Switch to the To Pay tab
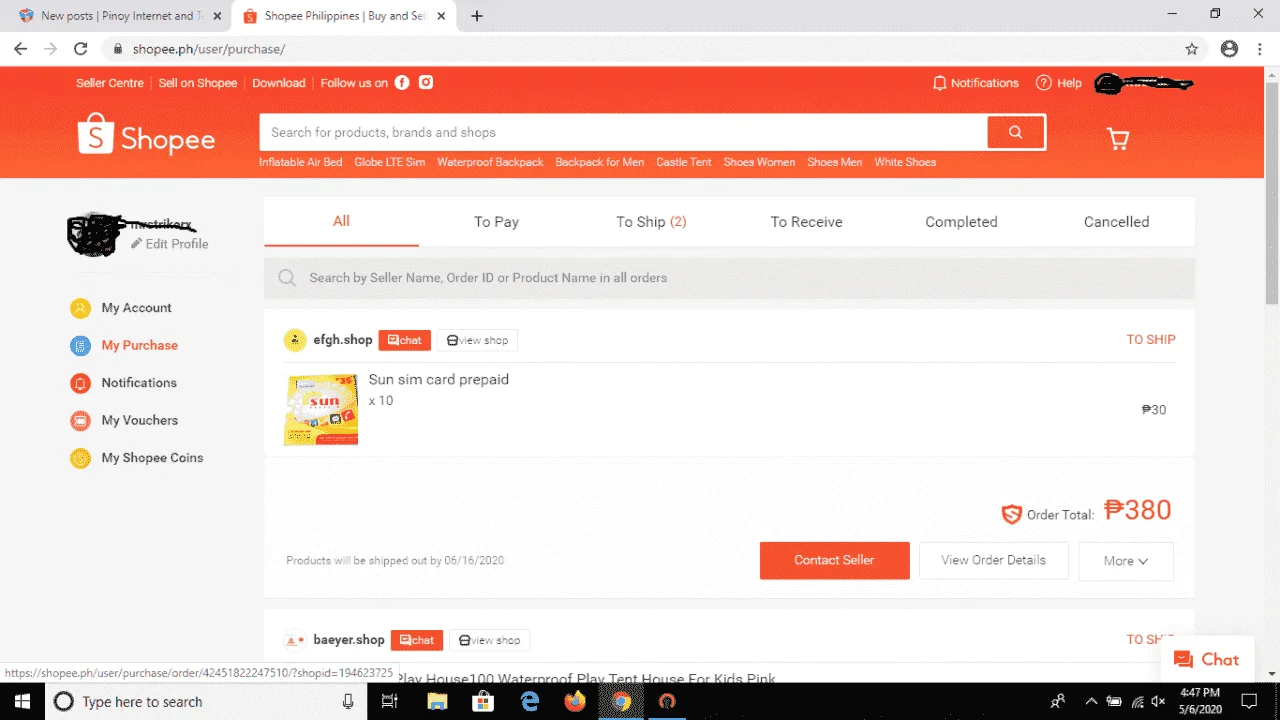This screenshot has height=720, width=1280. [x=497, y=222]
